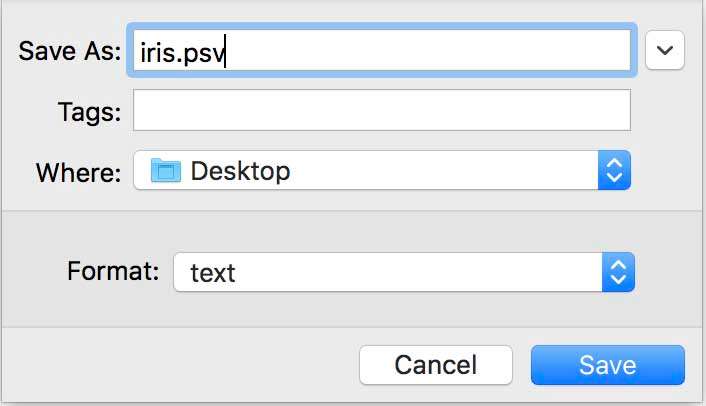Focus the Tags input field
Screen dimensions: 706x406
coord(382,110)
